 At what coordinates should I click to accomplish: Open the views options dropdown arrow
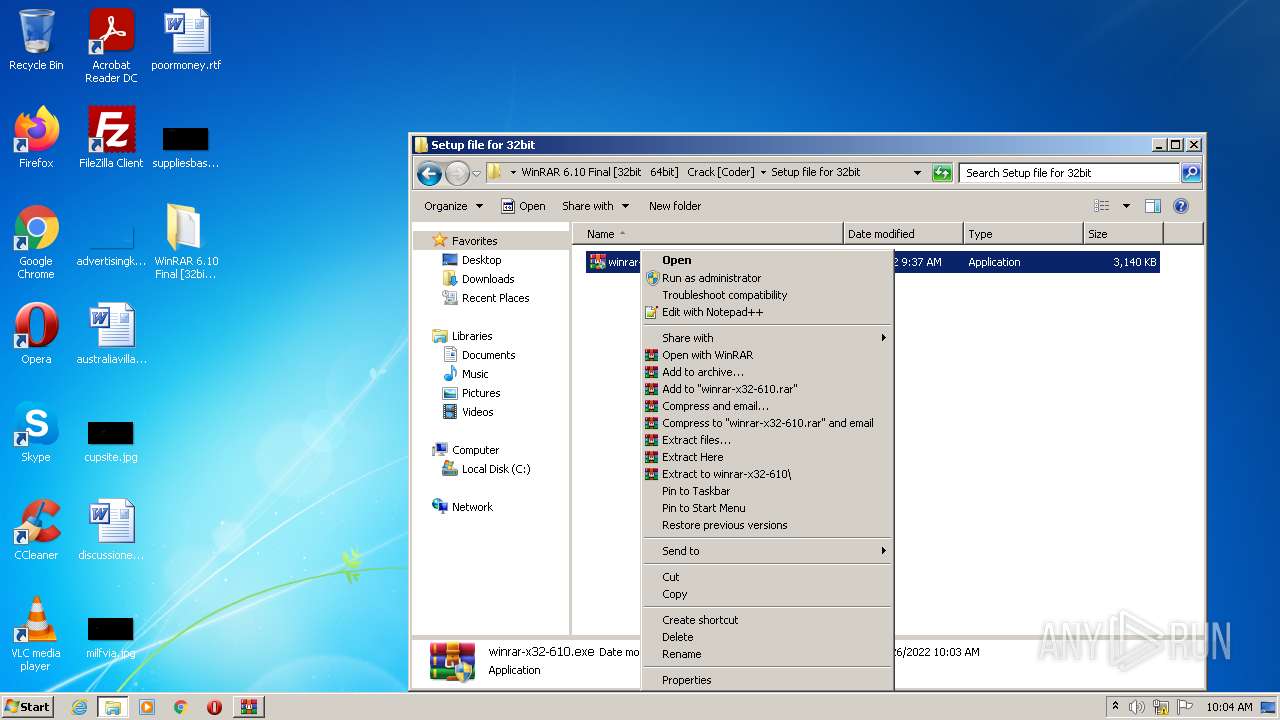[1126, 206]
